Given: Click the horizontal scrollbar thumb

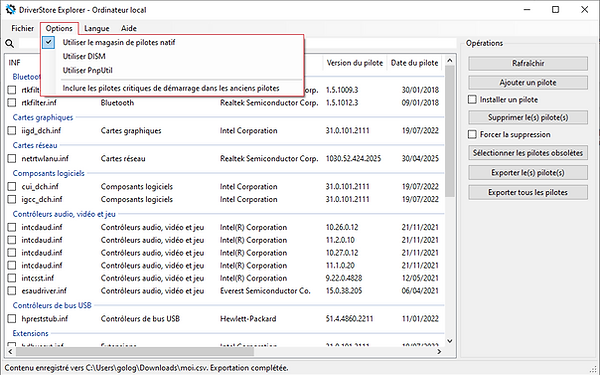Looking at the screenshot, I should [x=134, y=351].
